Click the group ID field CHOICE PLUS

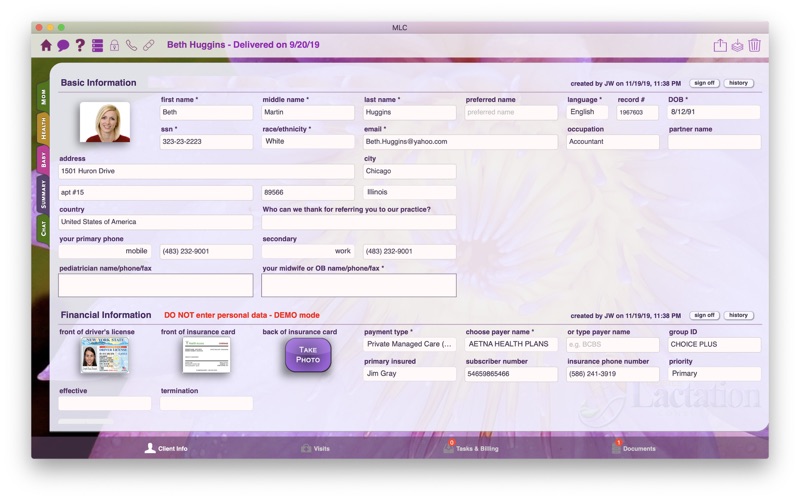(714, 344)
